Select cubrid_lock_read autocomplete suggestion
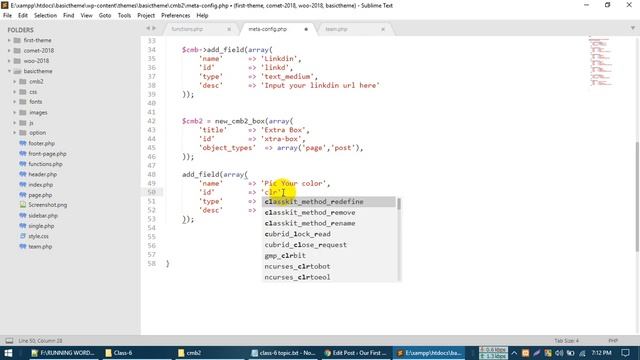 [x=329, y=234]
